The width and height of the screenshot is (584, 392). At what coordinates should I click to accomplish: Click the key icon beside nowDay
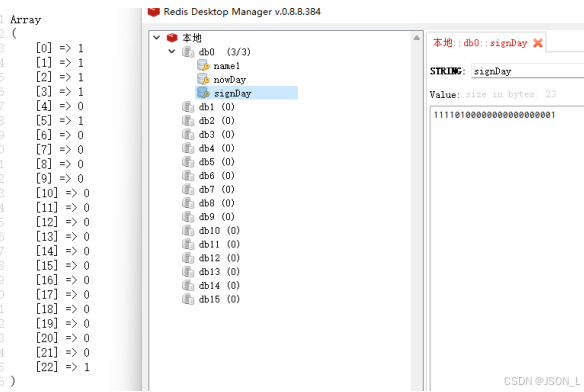(x=203, y=79)
